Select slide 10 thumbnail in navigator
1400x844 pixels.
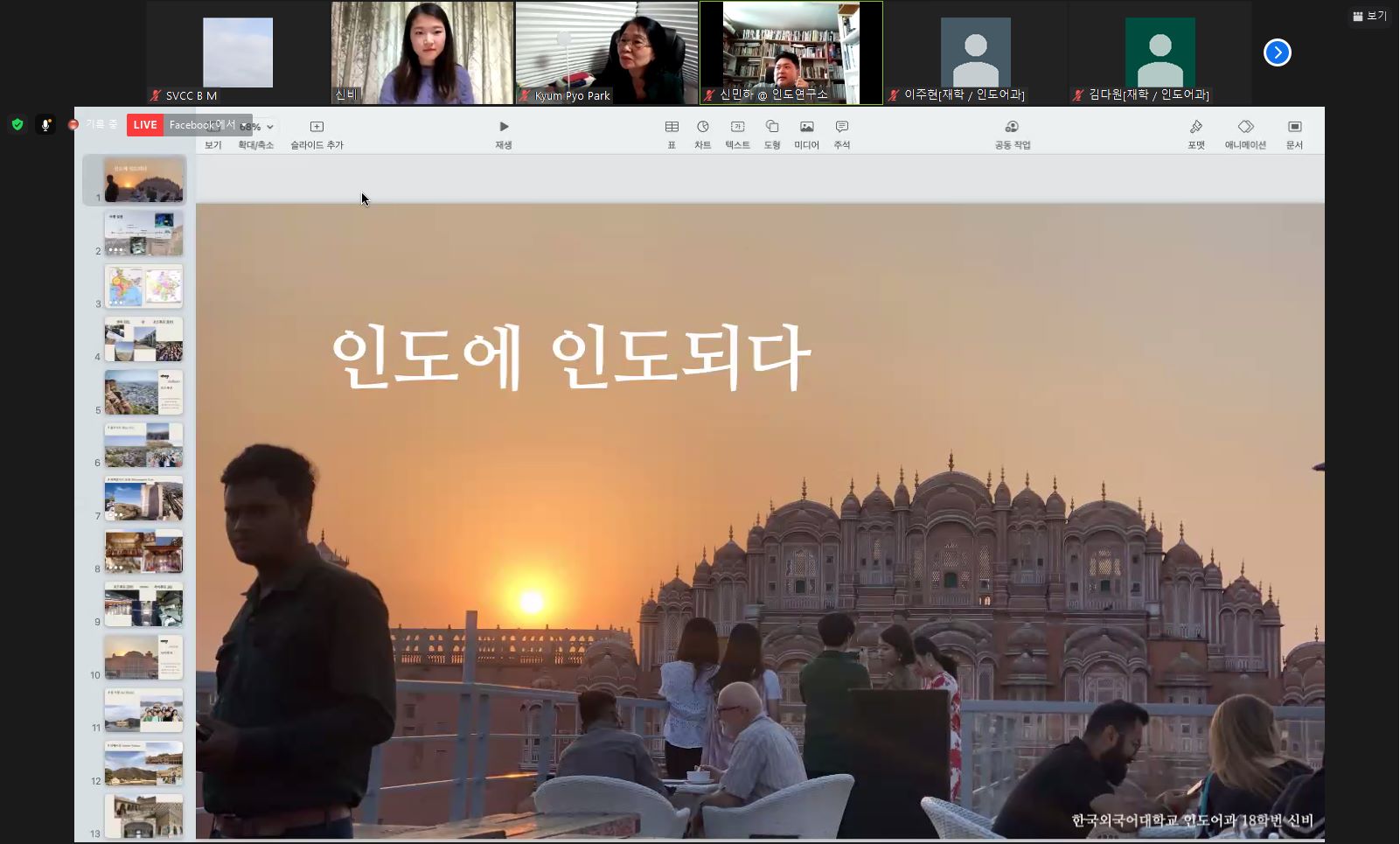(x=143, y=657)
